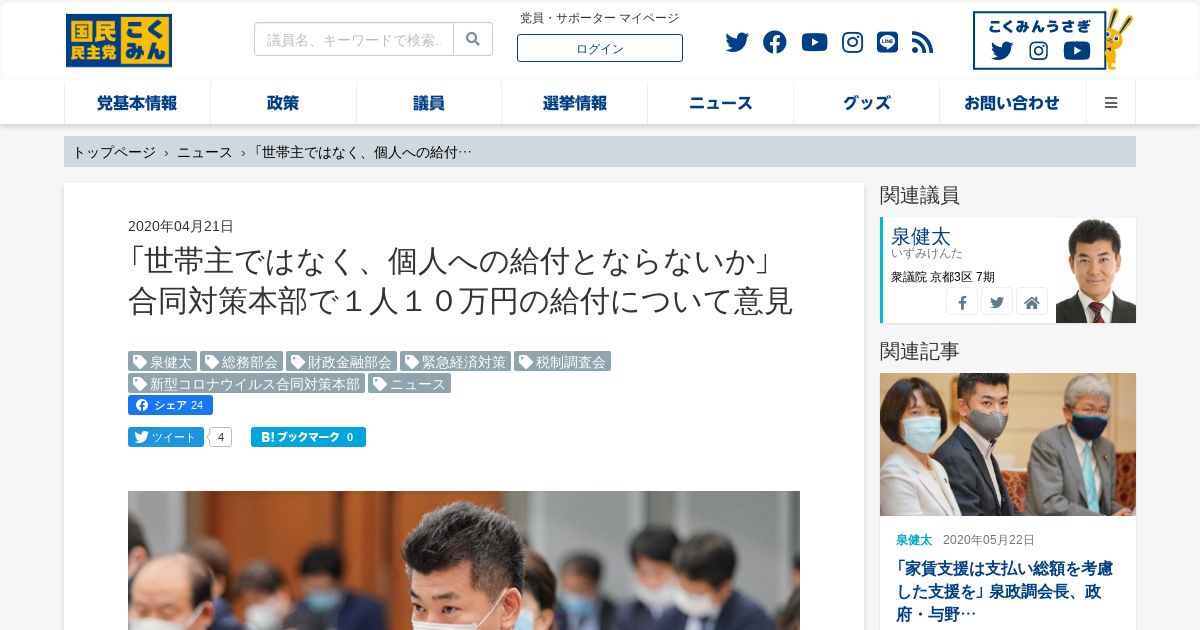
Task: Click the 党員・サポーター マイページ text
Action: pyautogui.click(x=599, y=18)
